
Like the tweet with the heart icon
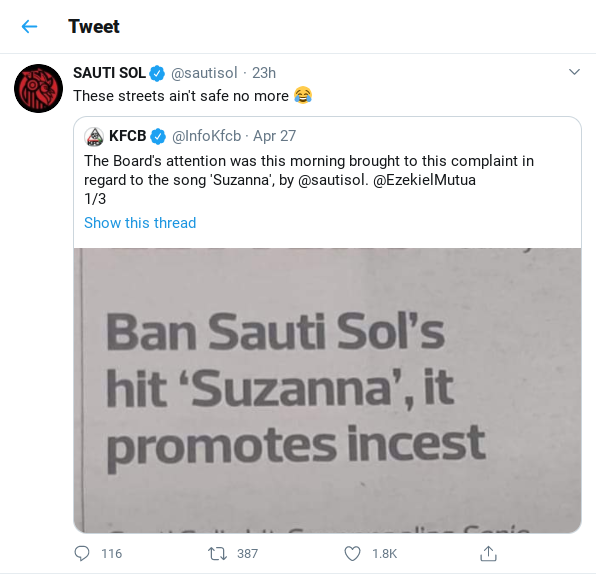(x=352, y=553)
